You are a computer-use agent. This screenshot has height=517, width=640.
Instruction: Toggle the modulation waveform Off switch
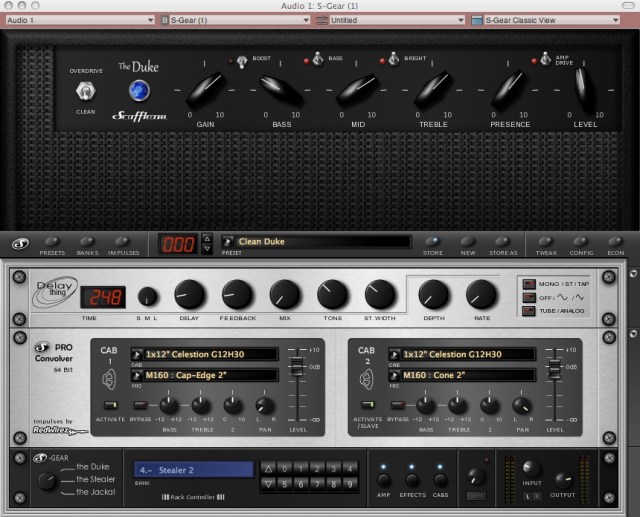pos(529,297)
